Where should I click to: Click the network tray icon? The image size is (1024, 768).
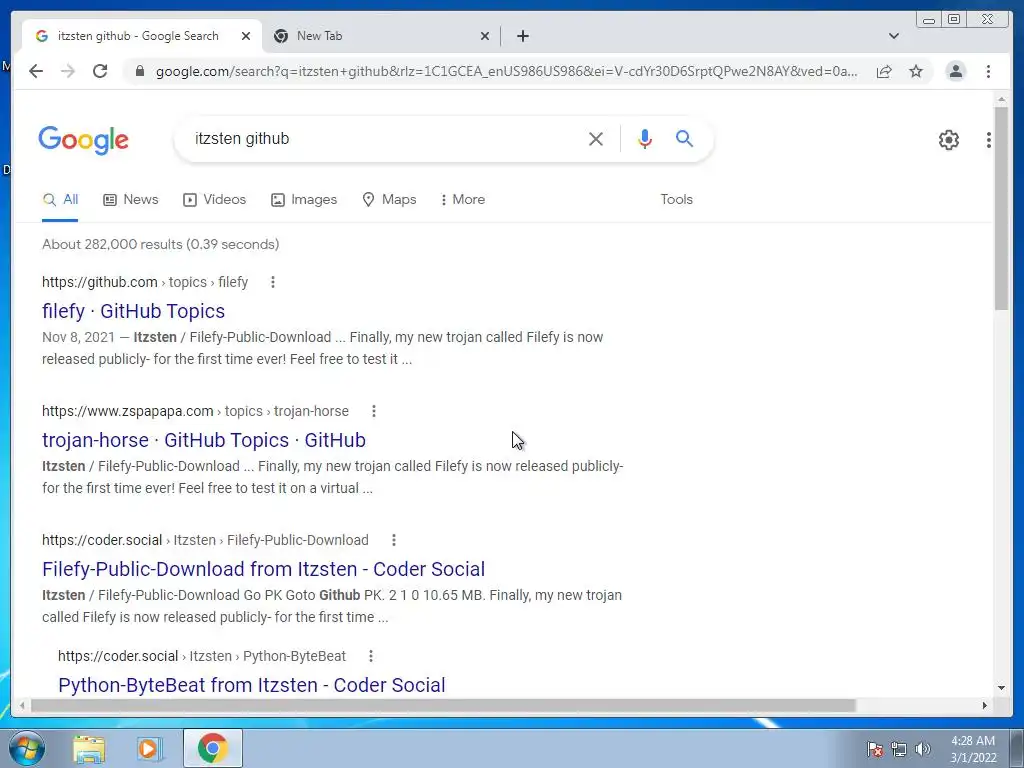[899, 749]
